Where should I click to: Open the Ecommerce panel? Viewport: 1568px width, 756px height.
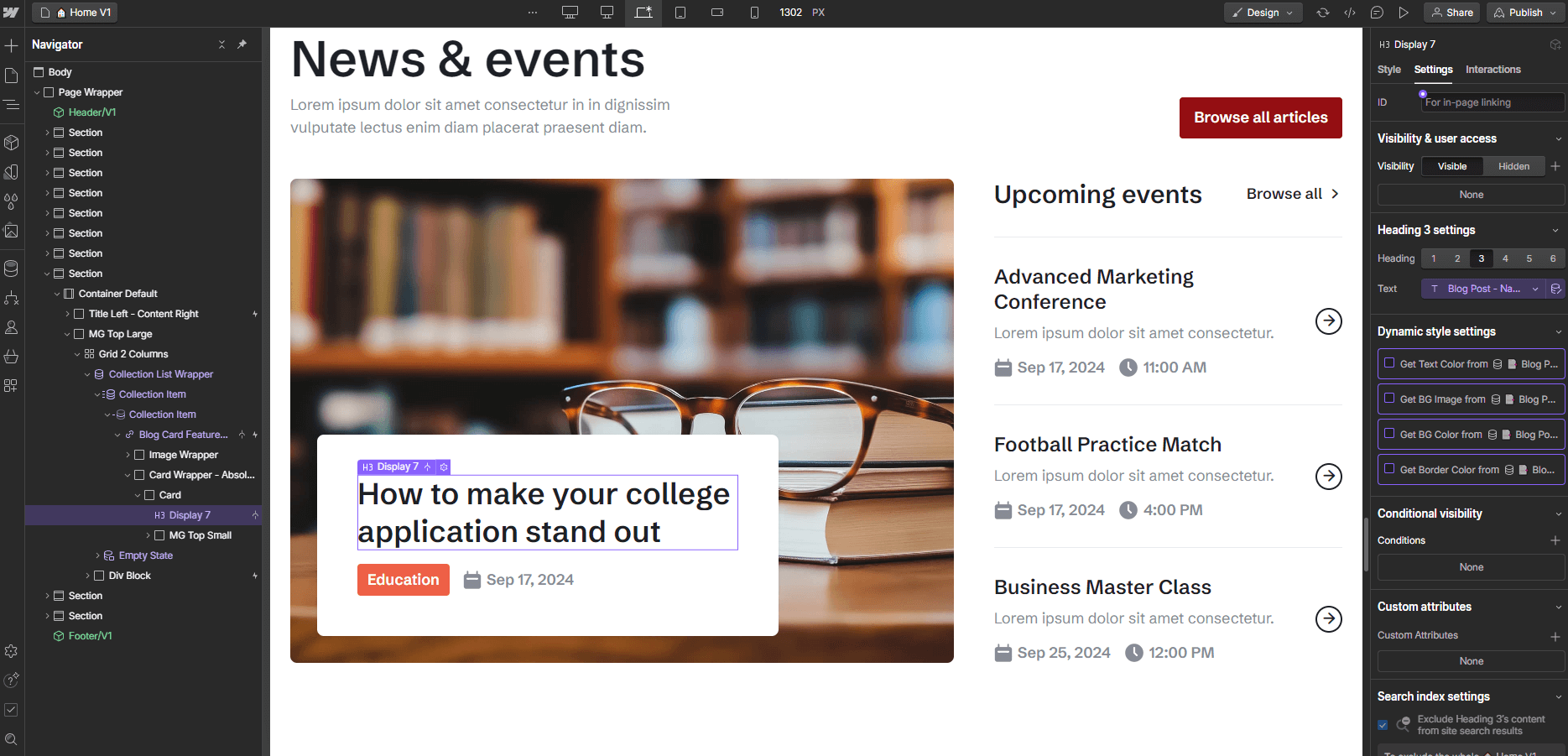click(12, 356)
